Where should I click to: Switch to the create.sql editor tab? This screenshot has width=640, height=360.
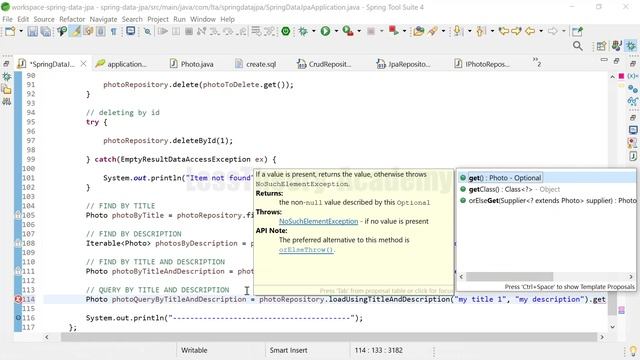[256, 64]
